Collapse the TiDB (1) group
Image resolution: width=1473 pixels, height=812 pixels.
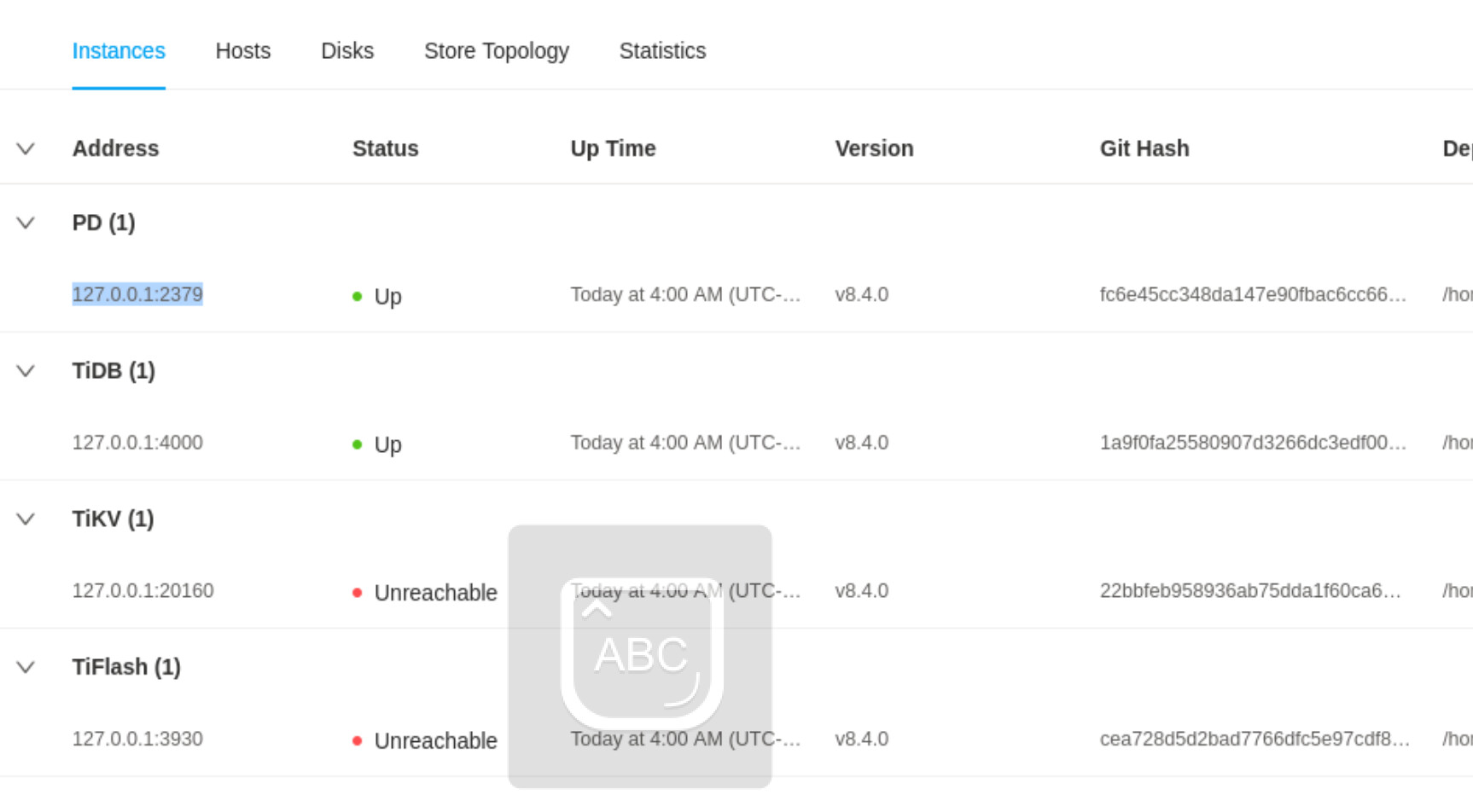(x=26, y=371)
